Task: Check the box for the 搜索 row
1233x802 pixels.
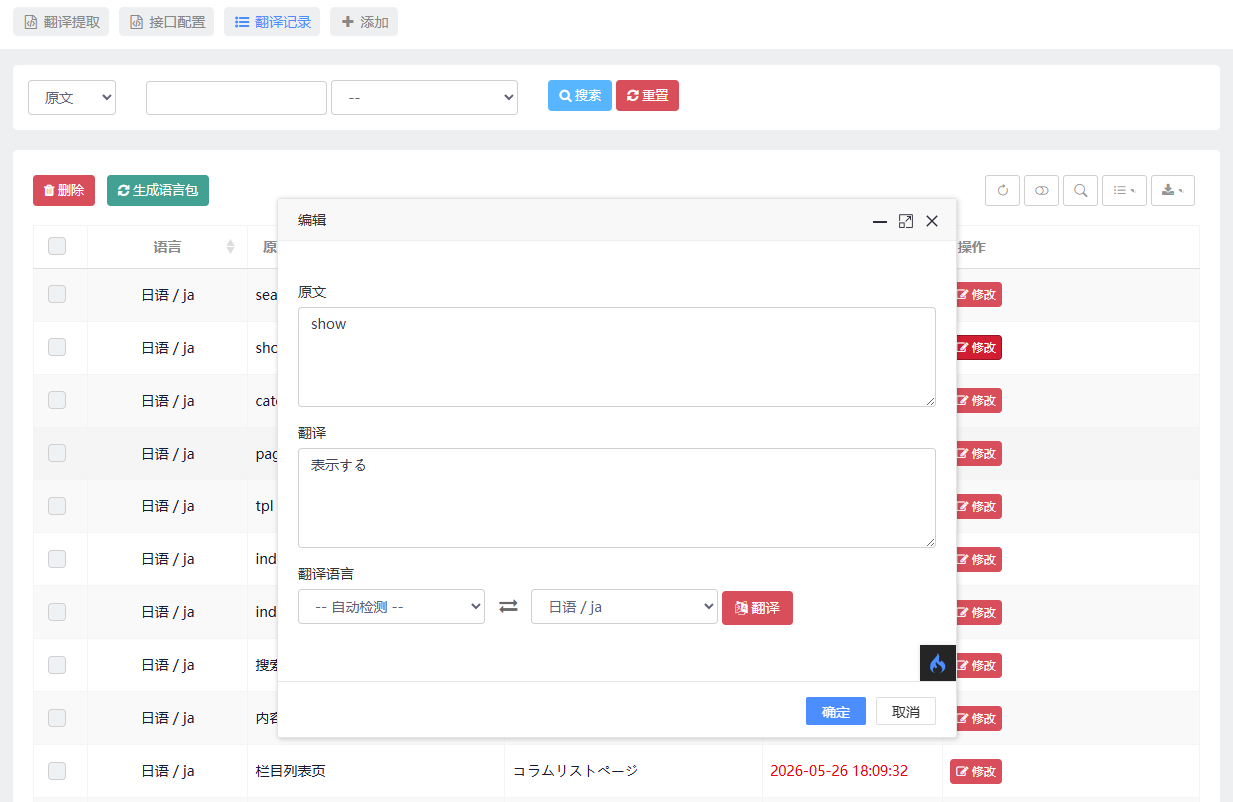Action: (x=57, y=665)
